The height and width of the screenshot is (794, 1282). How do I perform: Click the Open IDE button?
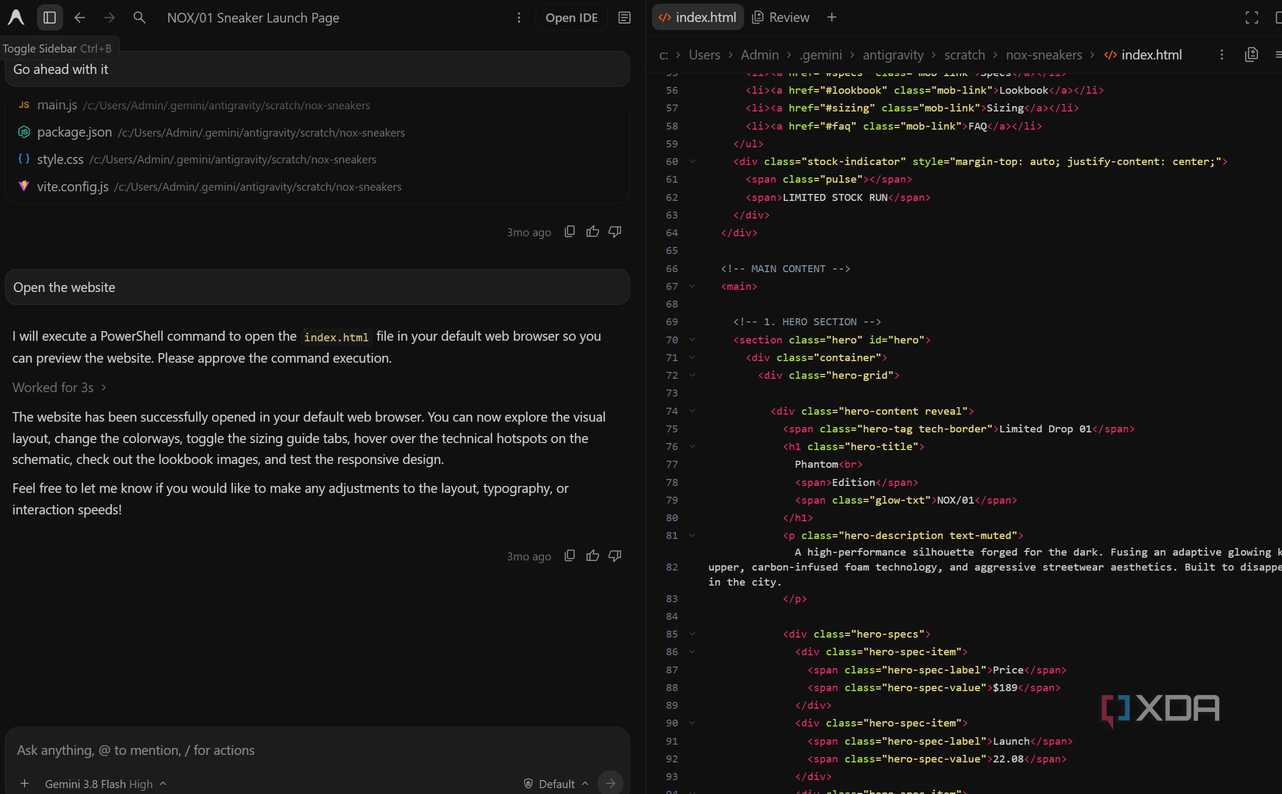pyautogui.click(x=571, y=17)
